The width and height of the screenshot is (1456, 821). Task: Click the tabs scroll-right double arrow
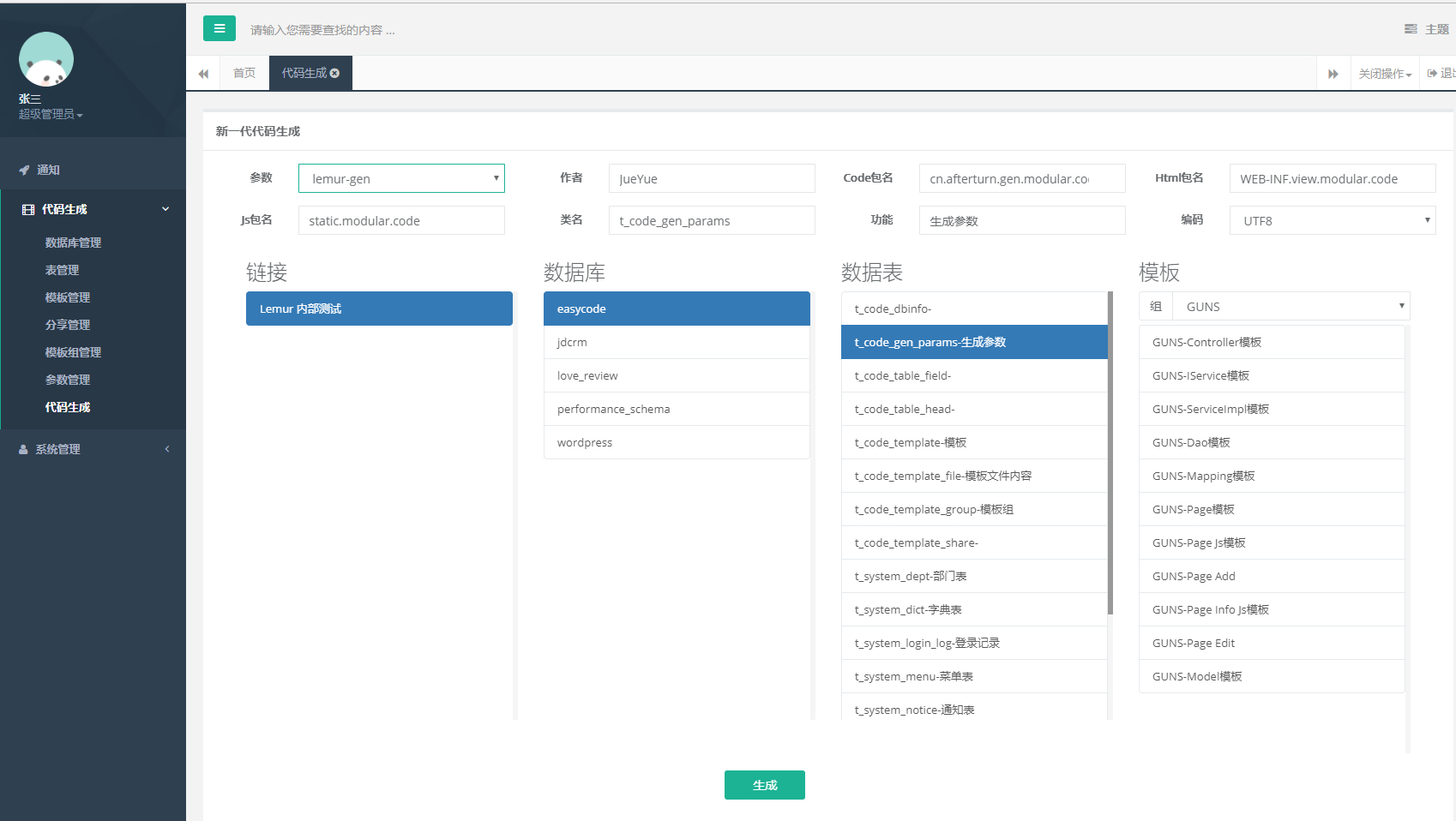tap(1333, 74)
